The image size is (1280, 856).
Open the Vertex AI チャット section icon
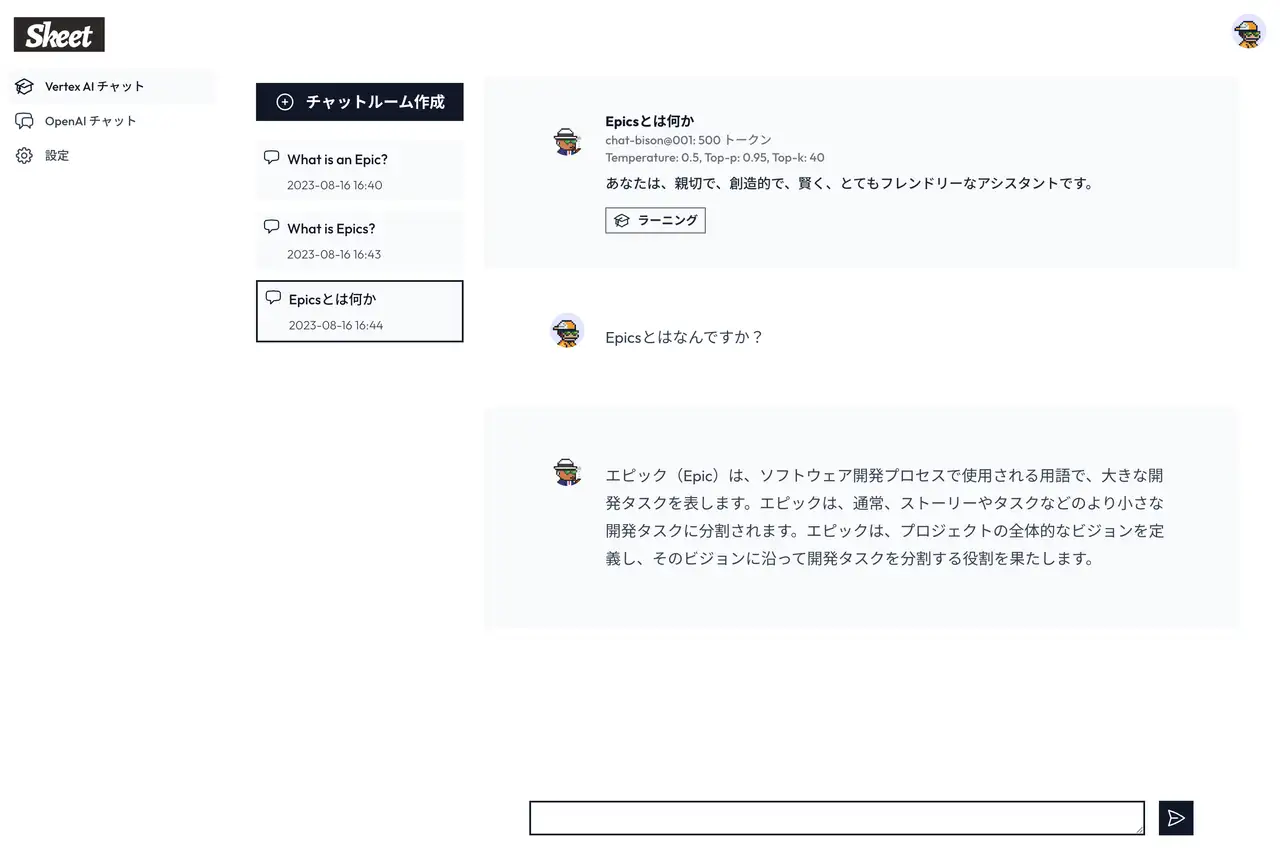(23, 86)
